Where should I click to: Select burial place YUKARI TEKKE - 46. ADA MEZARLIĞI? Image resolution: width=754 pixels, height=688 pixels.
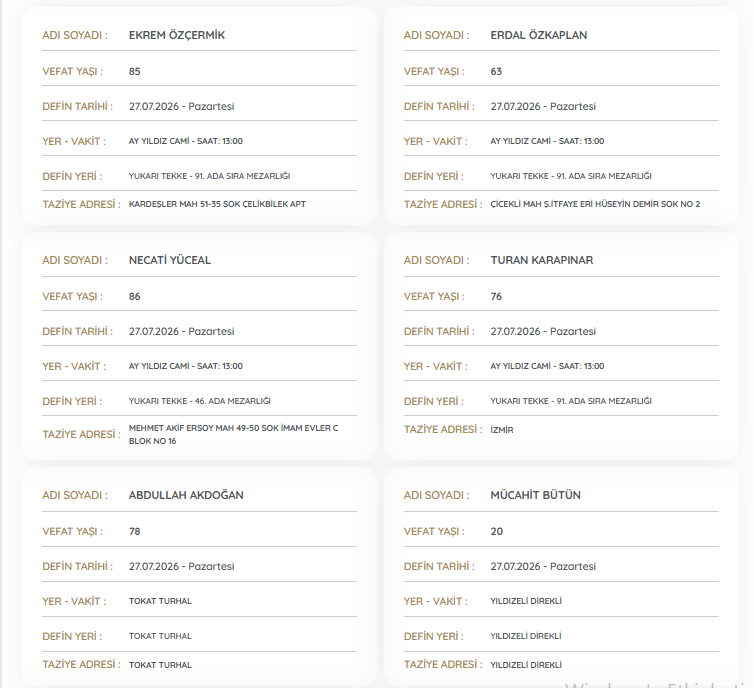[x=200, y=401]
